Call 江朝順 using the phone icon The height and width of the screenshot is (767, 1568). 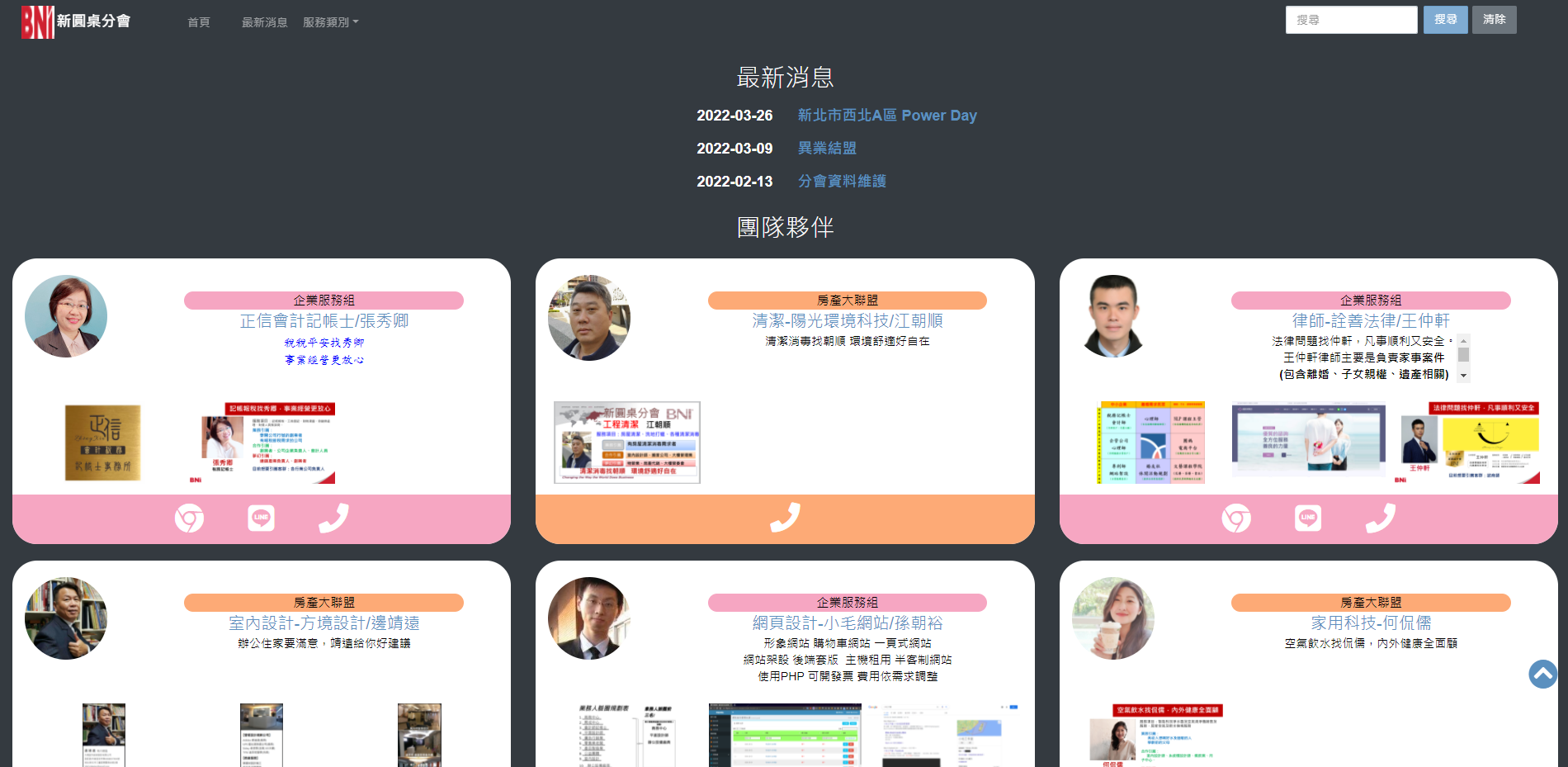[785, 518]
